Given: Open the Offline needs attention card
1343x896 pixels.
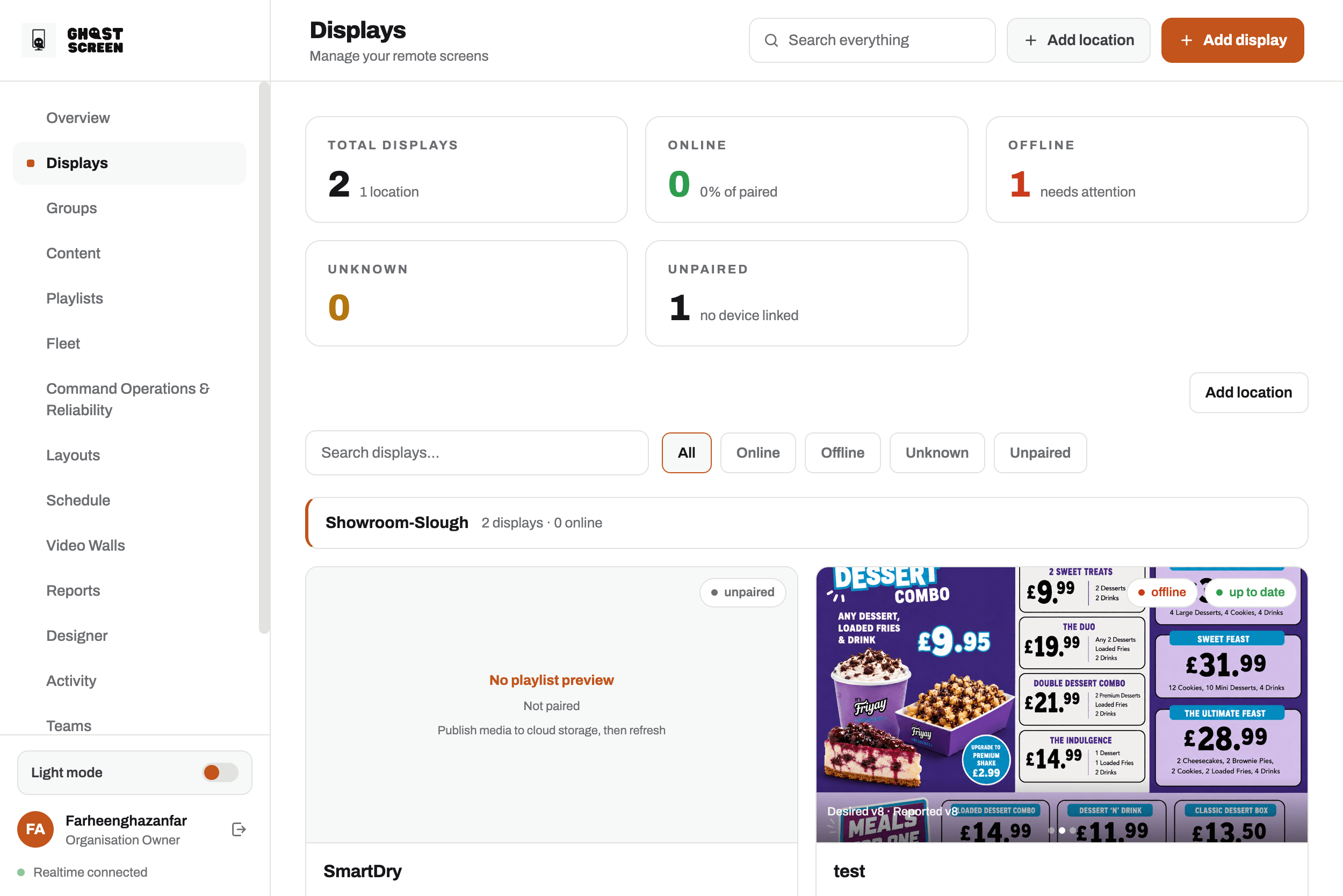Looking at the screenshot, I should pos(1146,170).
